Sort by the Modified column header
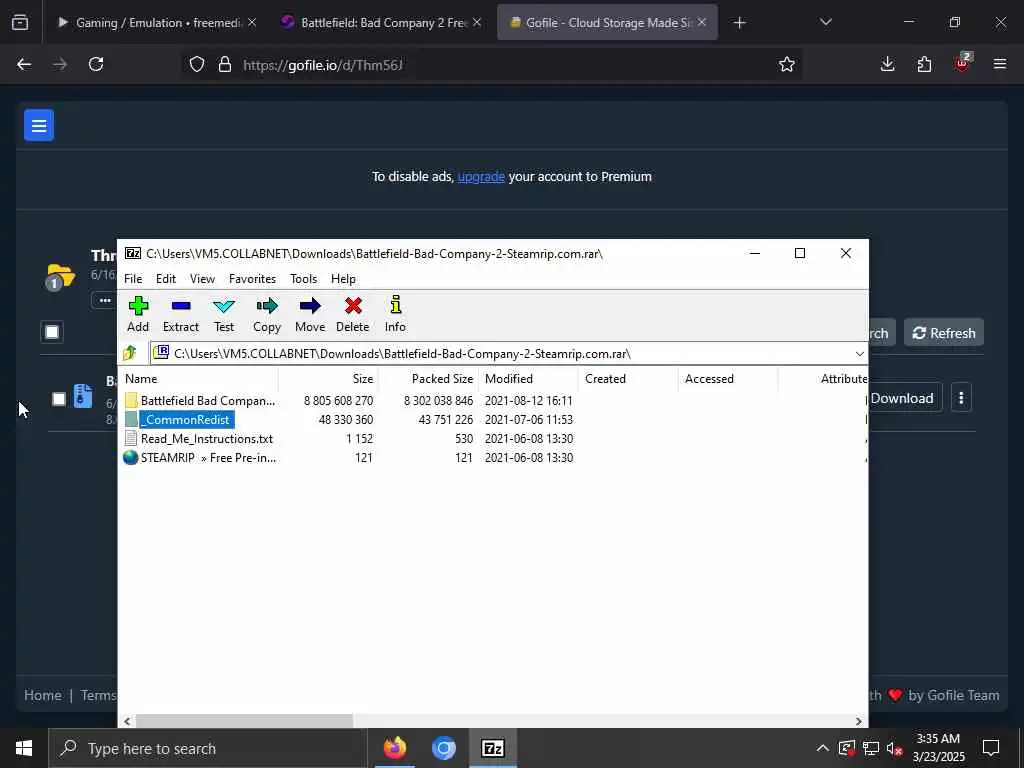1024x768 pixels. 528,379
